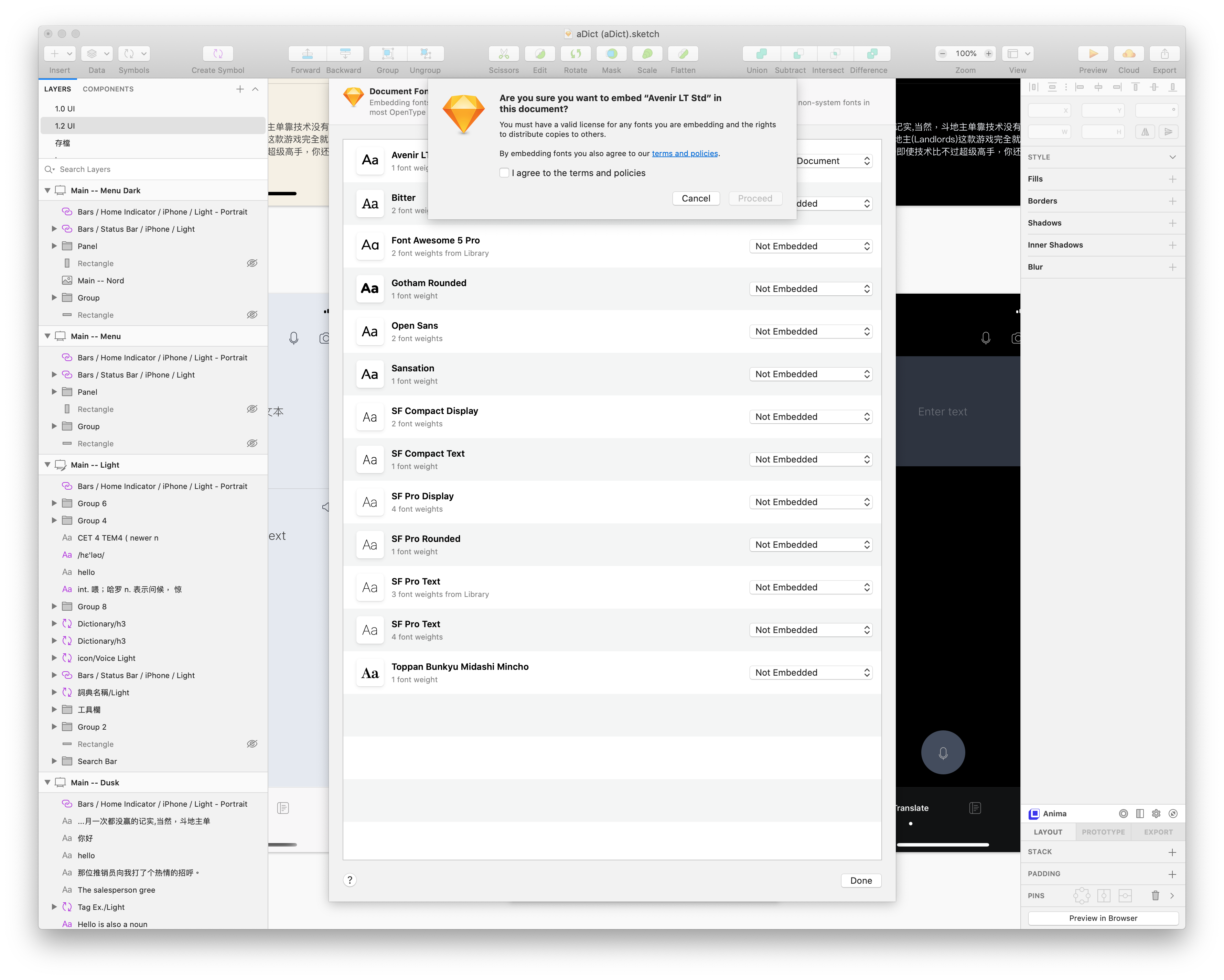Image resolution: width=1224 pixels, height=980 pixels.
Task: Open the terms and policies link
Action: (x=685, y=153)
